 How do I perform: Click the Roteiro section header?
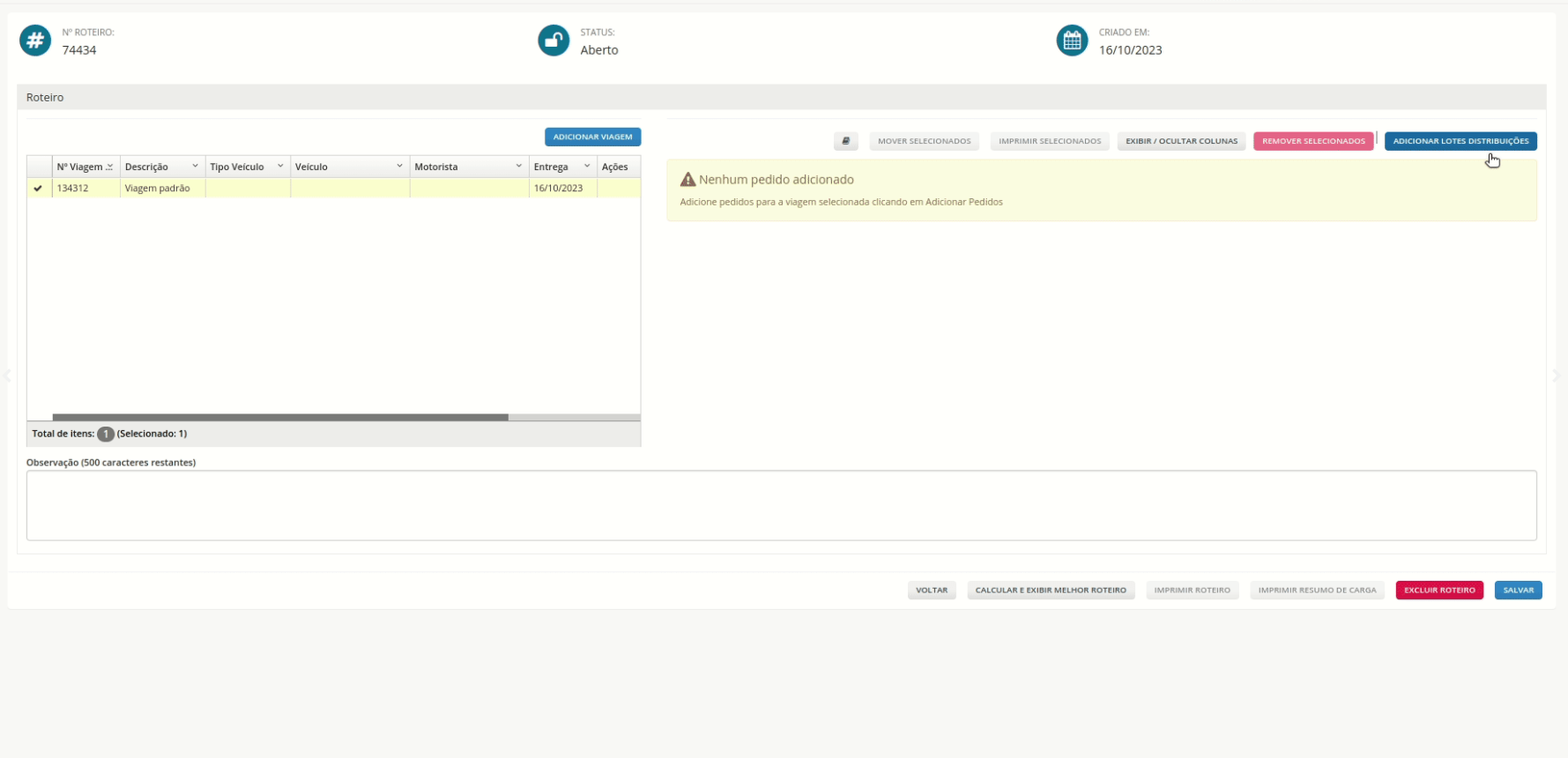(781, 97)
